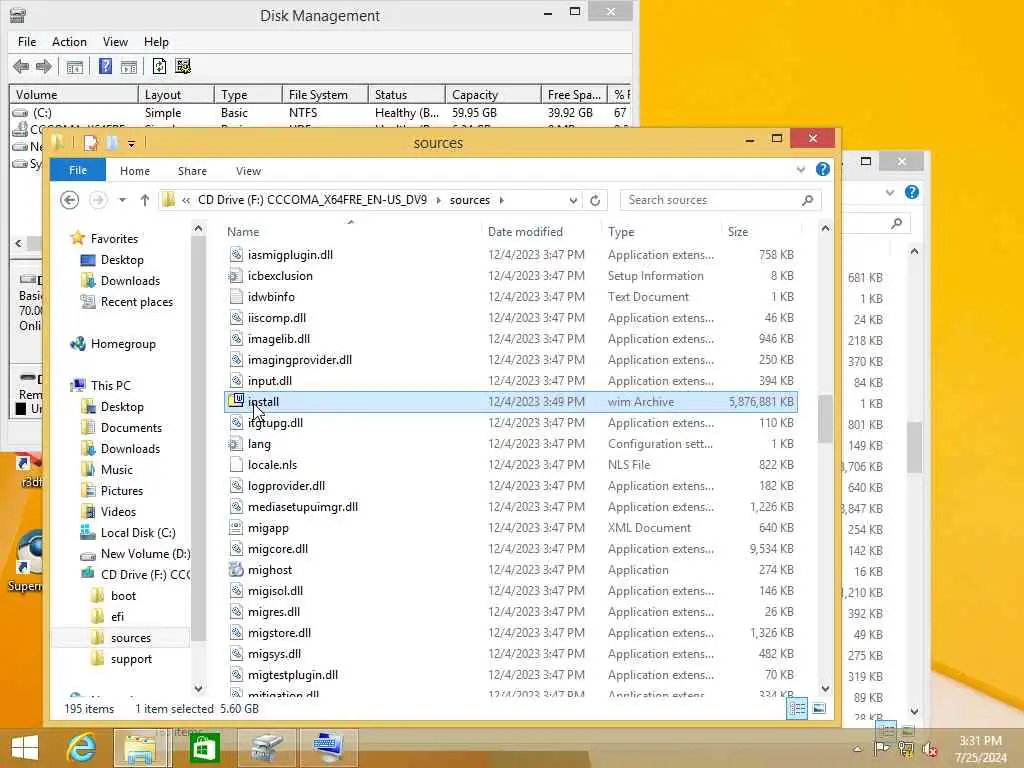This screenshot has height=768, width=1024.
Task: Sort by Size column header
Action: click(x=738, y=232)
